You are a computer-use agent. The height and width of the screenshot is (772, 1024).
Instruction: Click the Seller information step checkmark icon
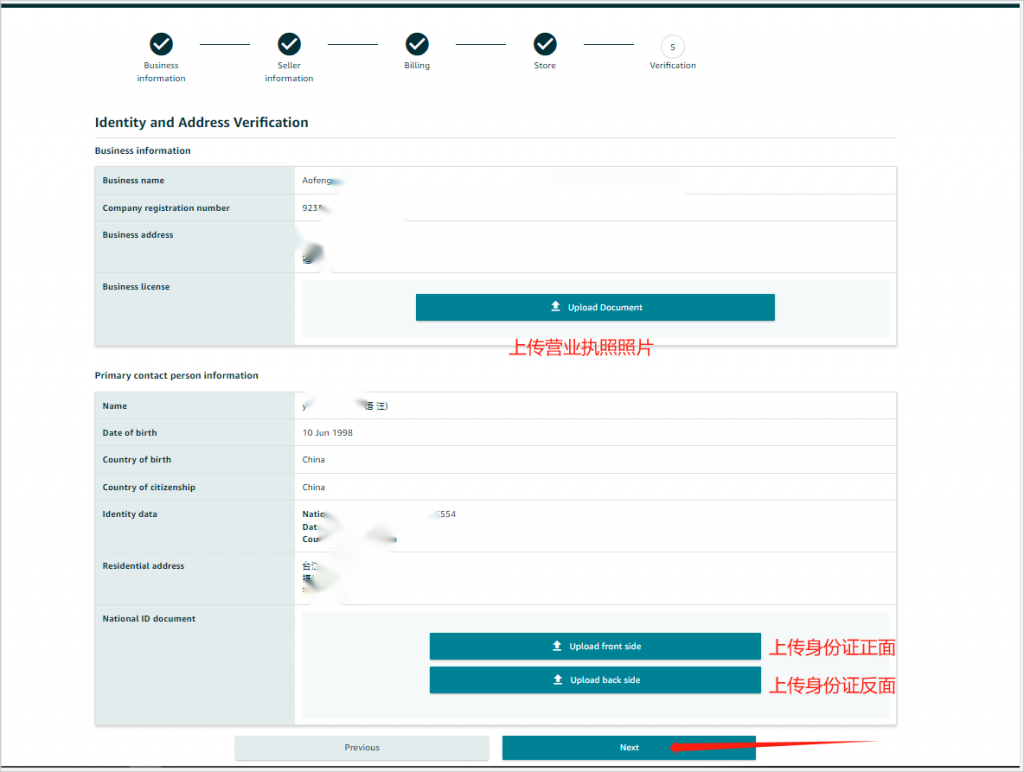(x=289, y=44)
